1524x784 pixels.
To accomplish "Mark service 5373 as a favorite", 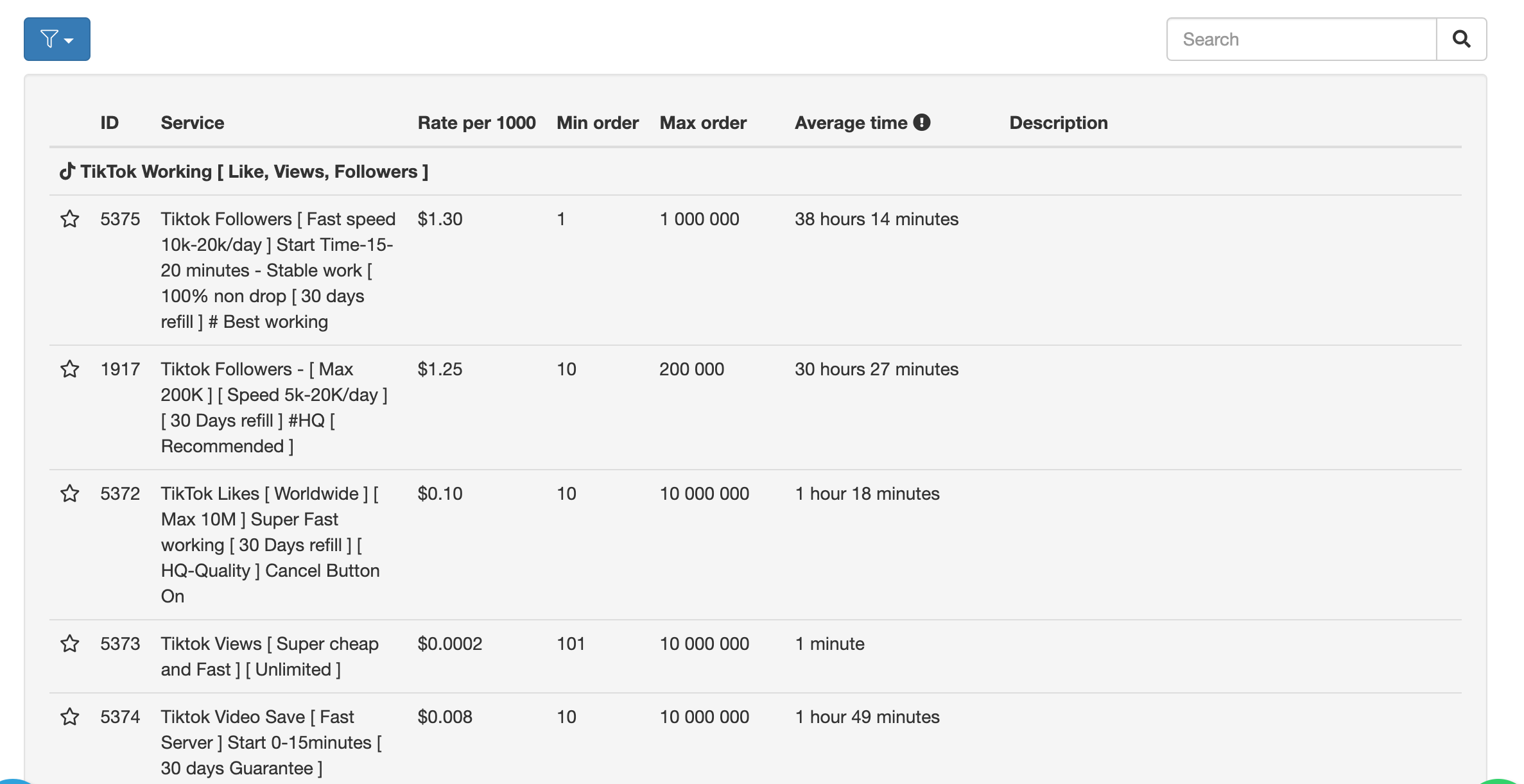I will pos(69,644).
